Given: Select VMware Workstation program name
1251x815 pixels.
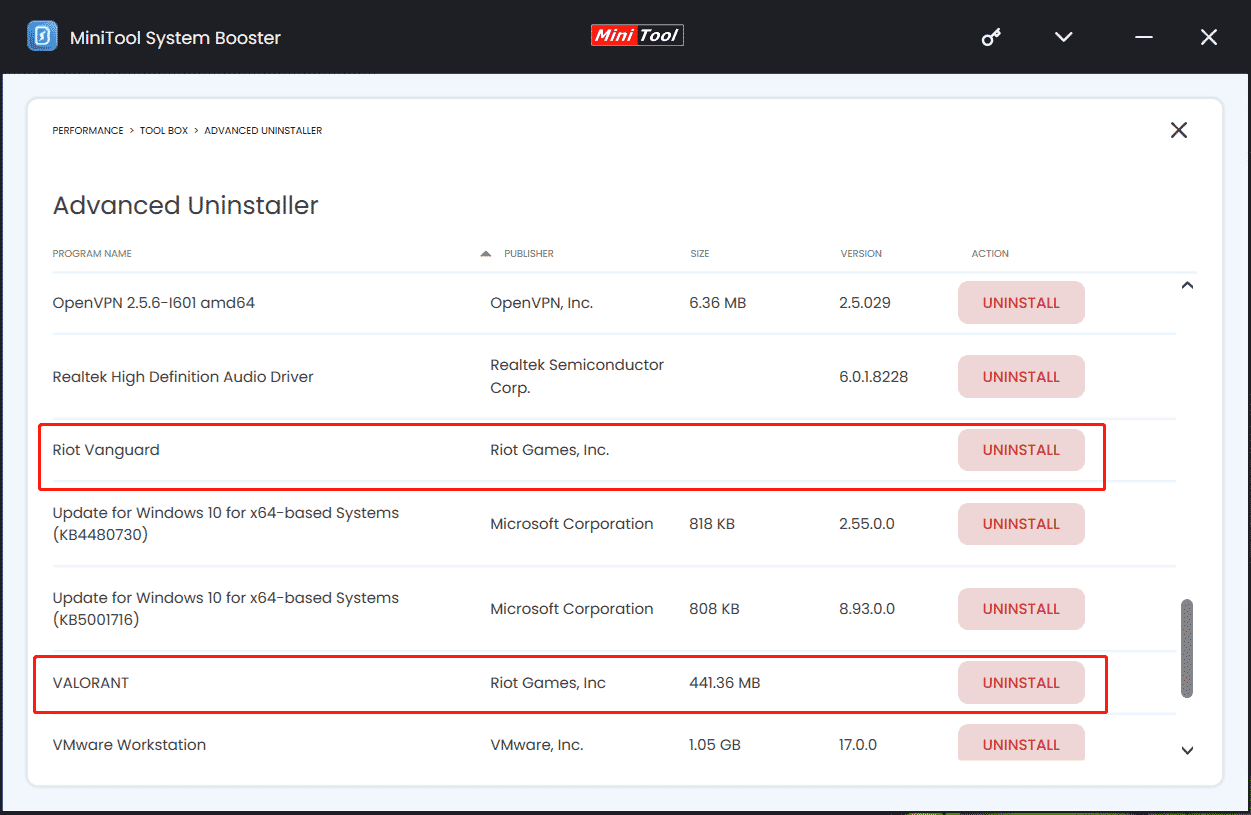Looking at the screenshot, I should [x=129, y=745].
